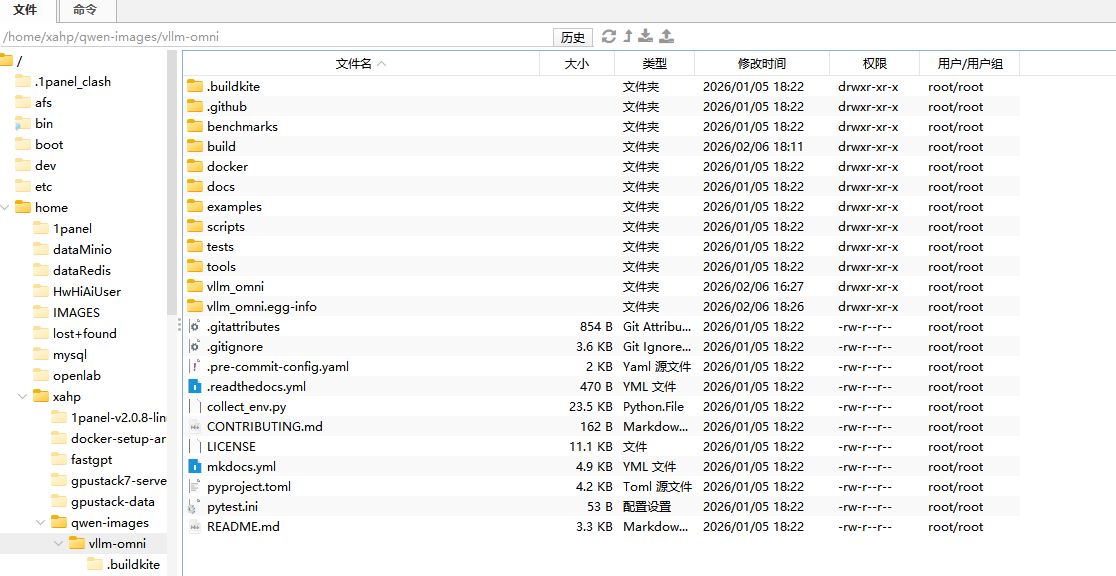Click the benchmarks folder icon

(195, 126)
